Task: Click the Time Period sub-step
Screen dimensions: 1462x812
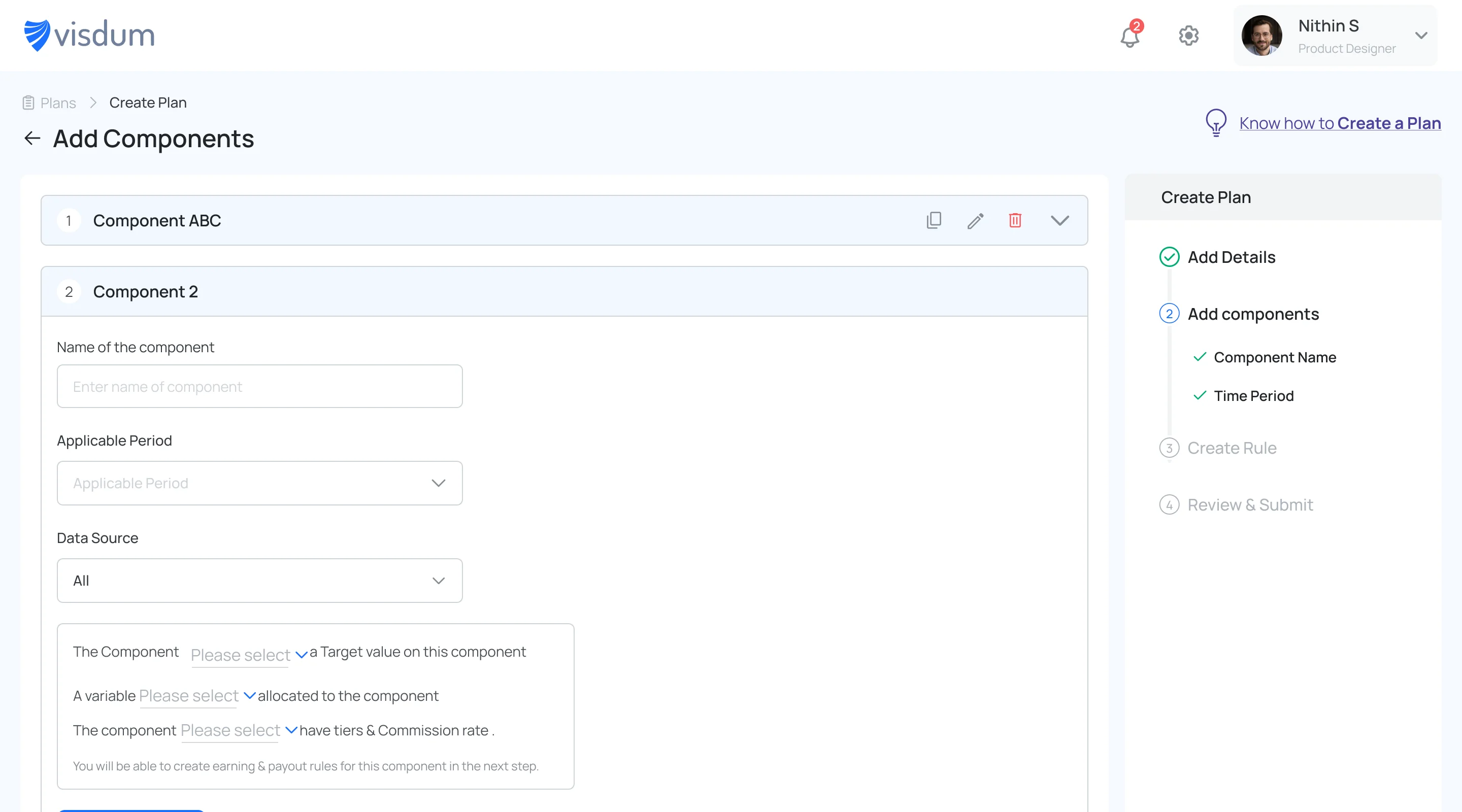Action: pos(1254,395)
